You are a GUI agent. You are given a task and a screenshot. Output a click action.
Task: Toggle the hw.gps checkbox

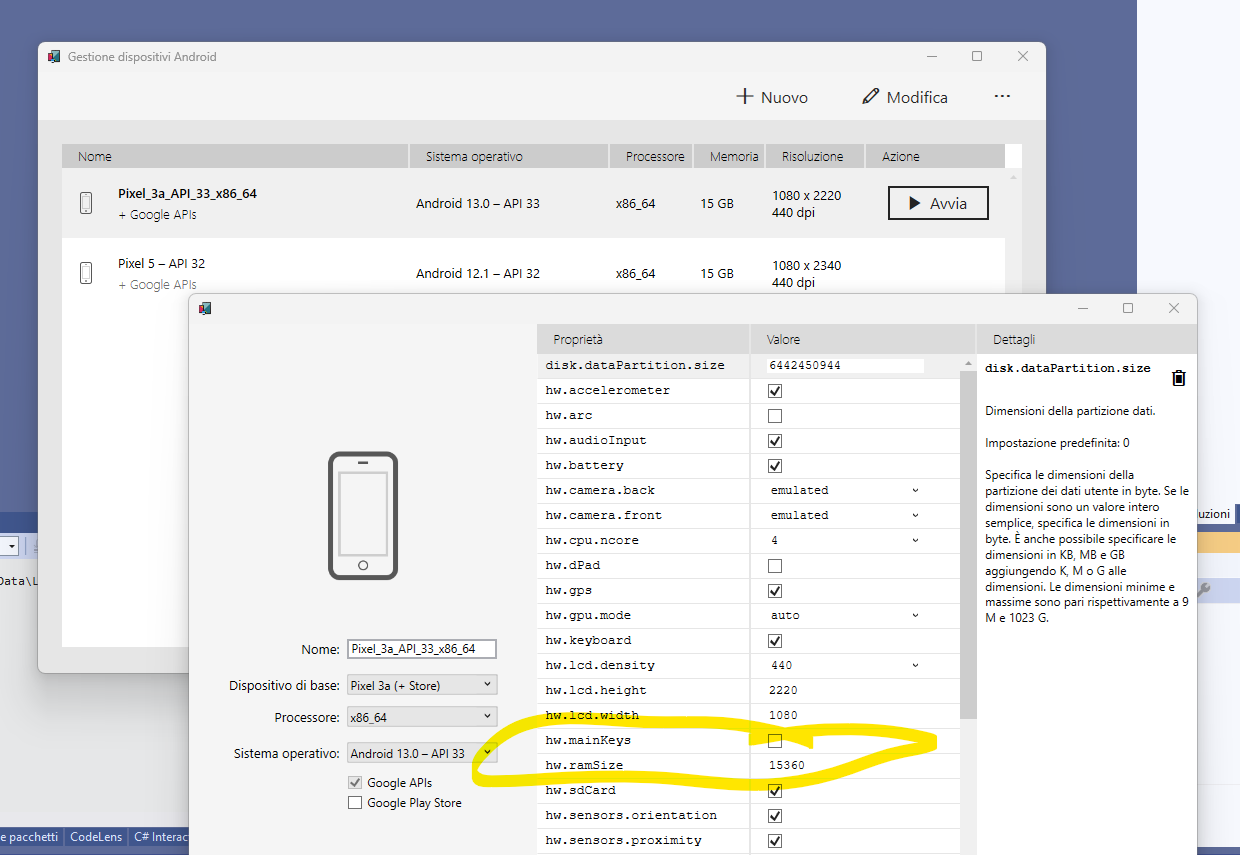pyautogui.click(x=775, y=591)
